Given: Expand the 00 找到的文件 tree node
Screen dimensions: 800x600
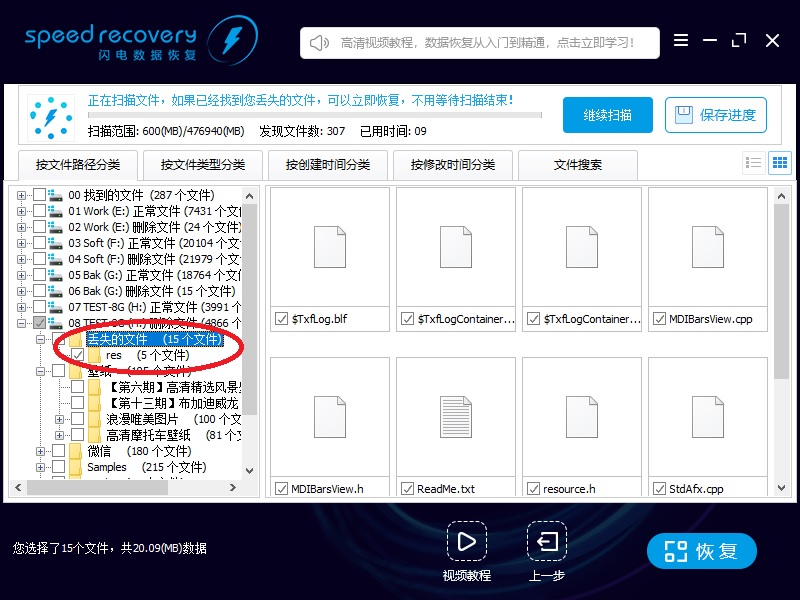Looking at the screenshot, I should [22, 195].
